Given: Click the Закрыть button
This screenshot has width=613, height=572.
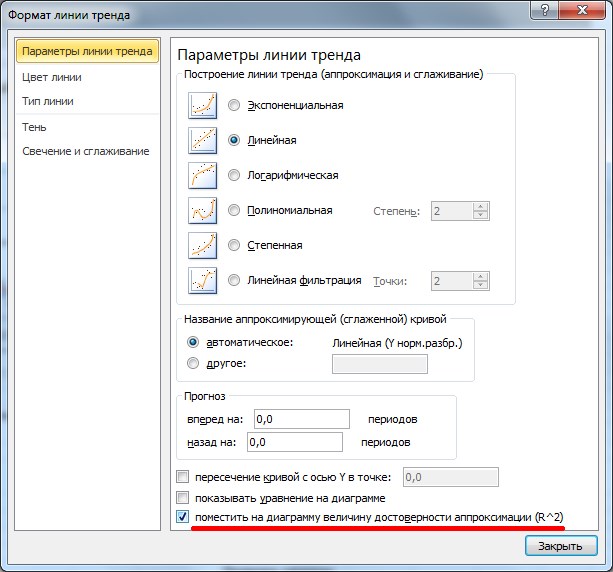Looking at the screenshot, I should pos(561,545).
